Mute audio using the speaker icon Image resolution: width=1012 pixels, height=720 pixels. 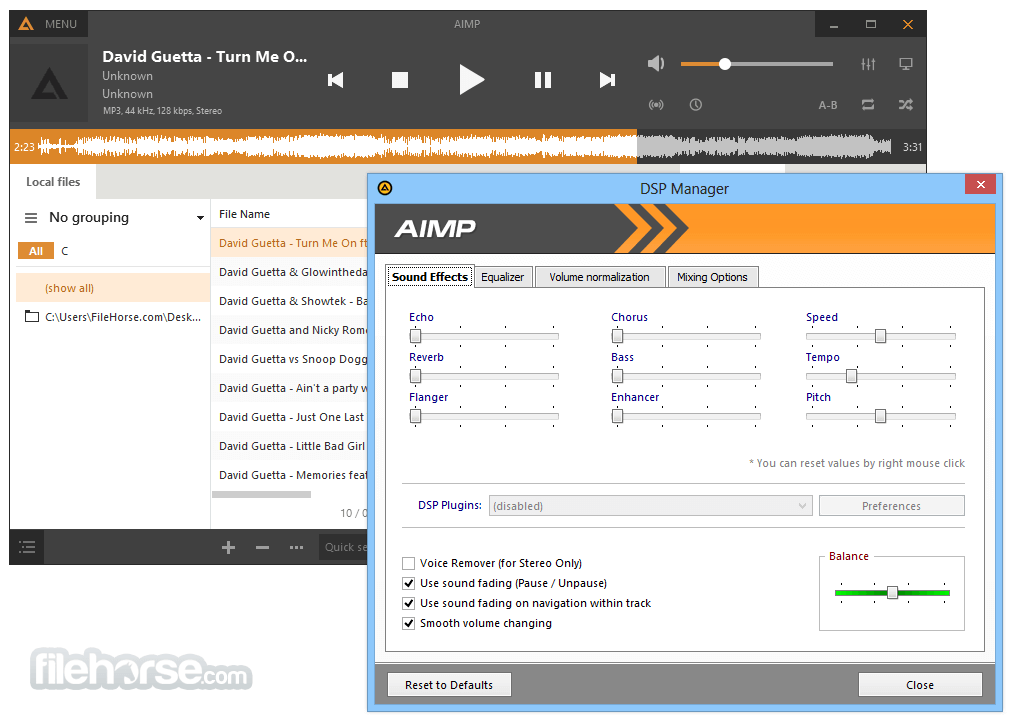(x=656, y=63)
